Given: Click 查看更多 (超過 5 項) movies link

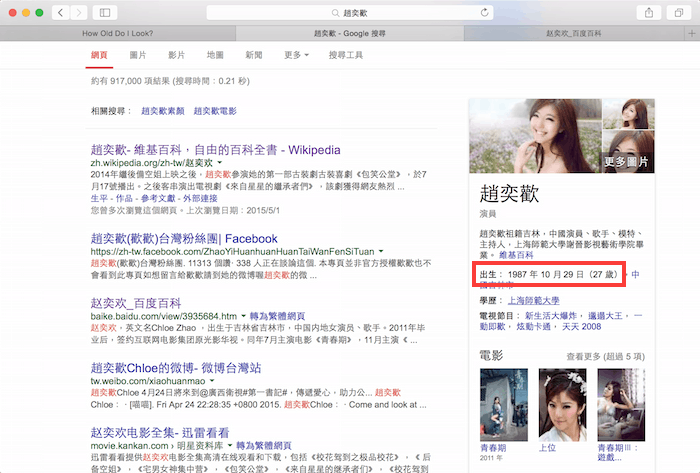Looking at the screenshot, I should (605, 356).
